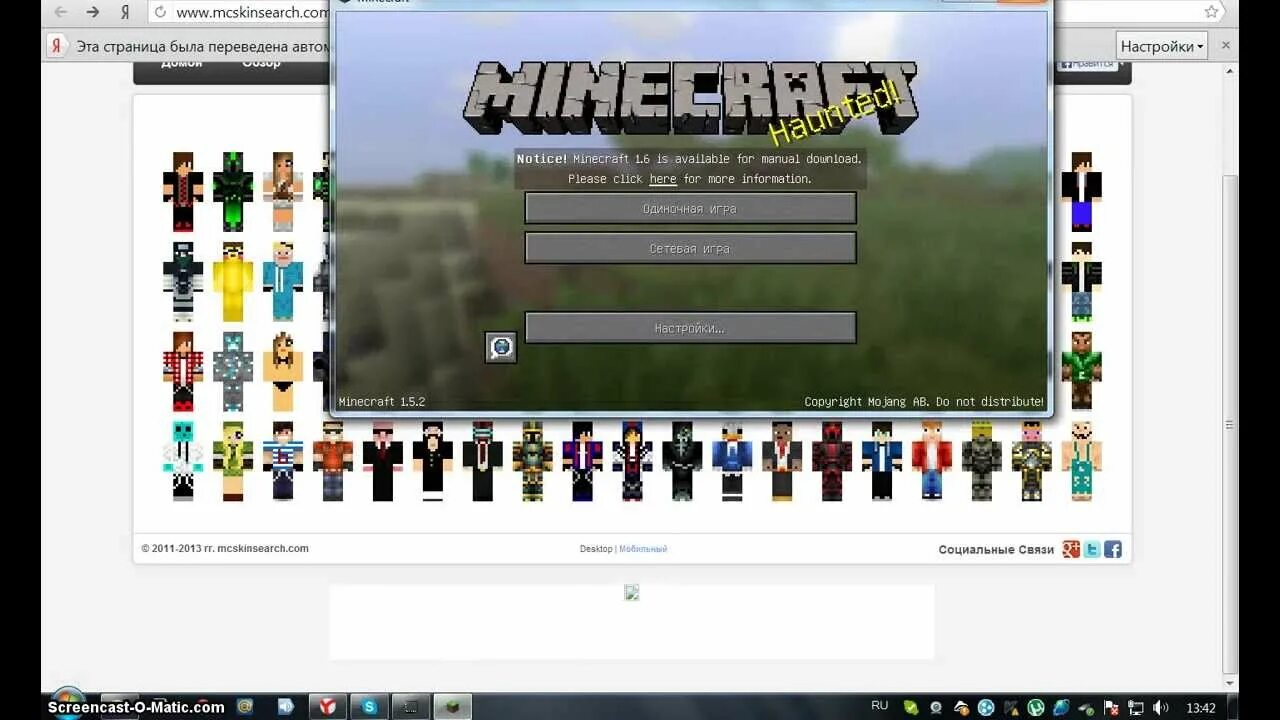Open the clock showing 13:42

pos(1201,708)
